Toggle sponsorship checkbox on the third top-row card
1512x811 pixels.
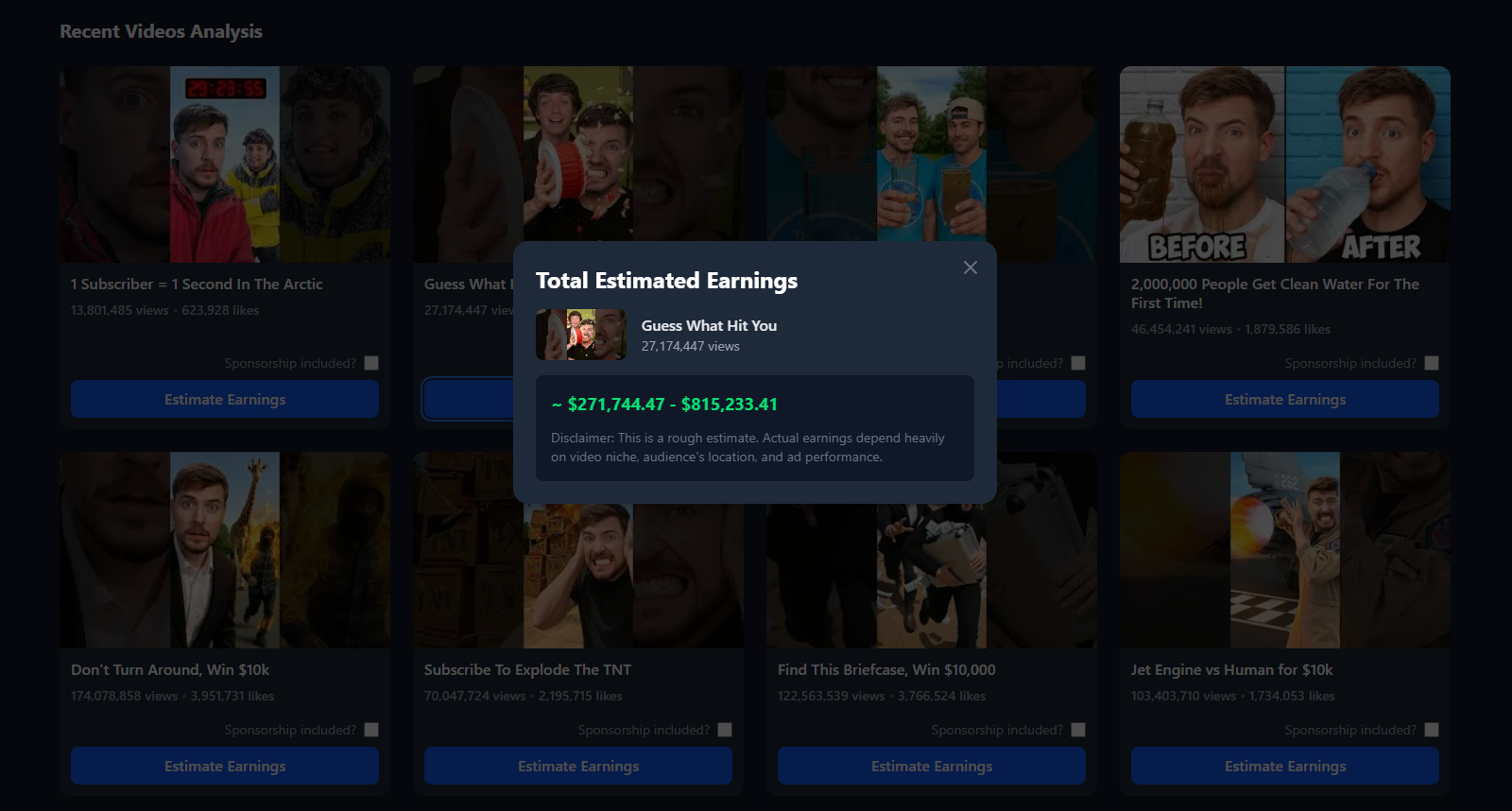click(1078, 363)
